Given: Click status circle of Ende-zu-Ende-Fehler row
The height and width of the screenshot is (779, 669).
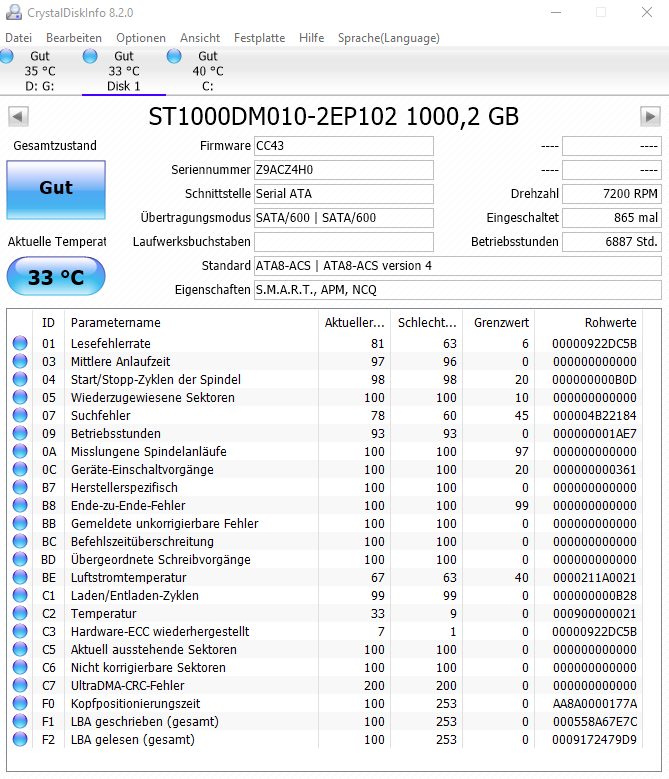Looking at the screenshot, I should (x=20, y=505).
